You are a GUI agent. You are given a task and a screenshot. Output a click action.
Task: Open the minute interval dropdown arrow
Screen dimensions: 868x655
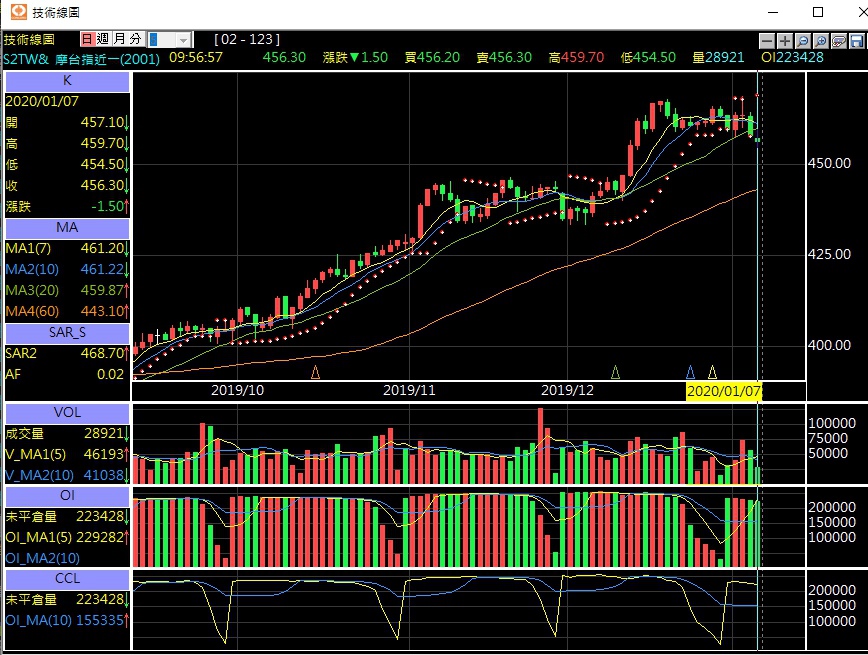pos(183,40)
